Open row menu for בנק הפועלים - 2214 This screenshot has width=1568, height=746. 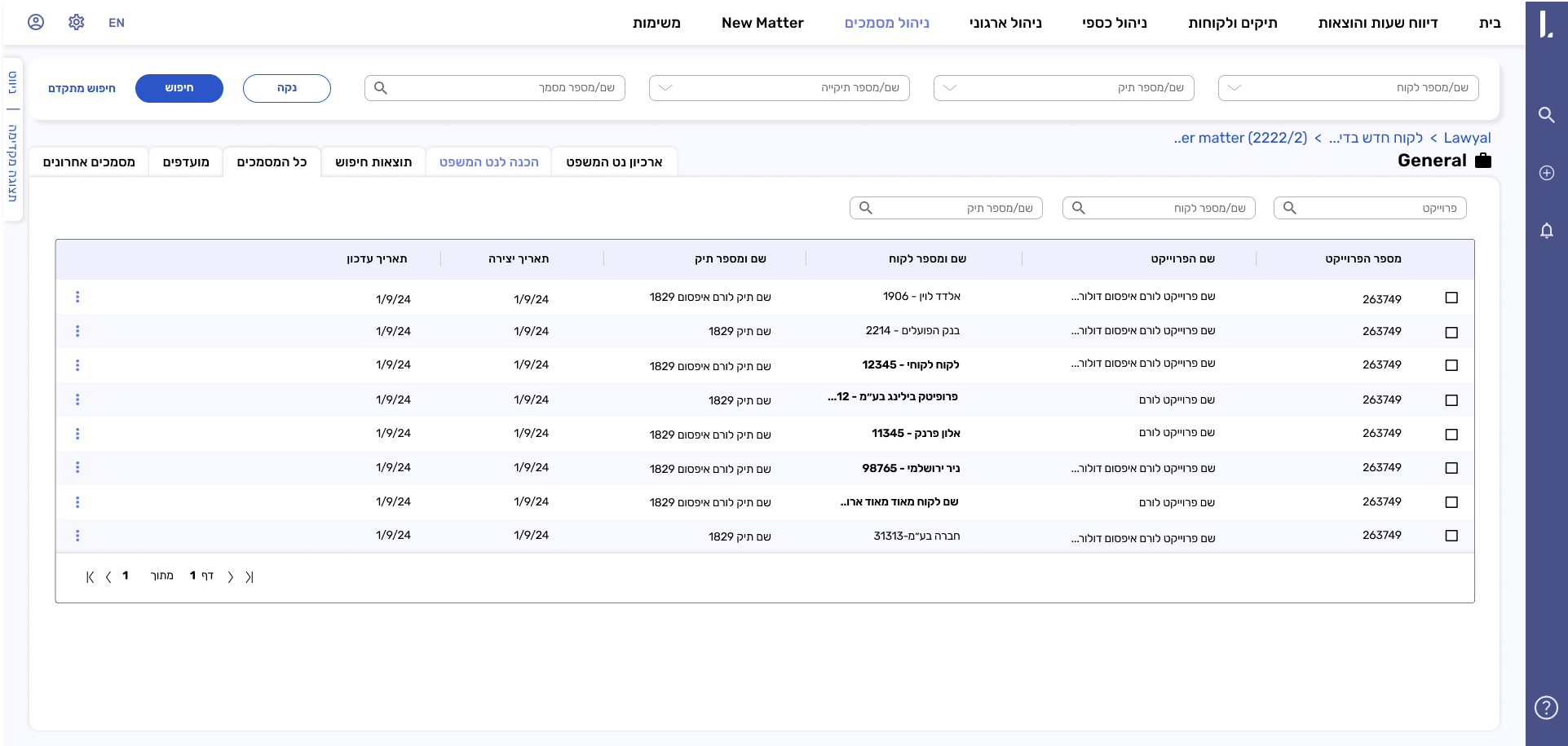click(x=77, y=331)
